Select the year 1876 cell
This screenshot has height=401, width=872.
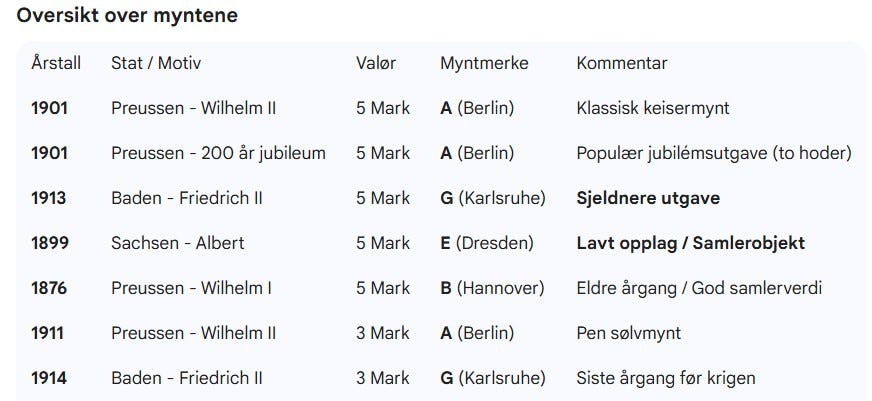click(49, 288)
